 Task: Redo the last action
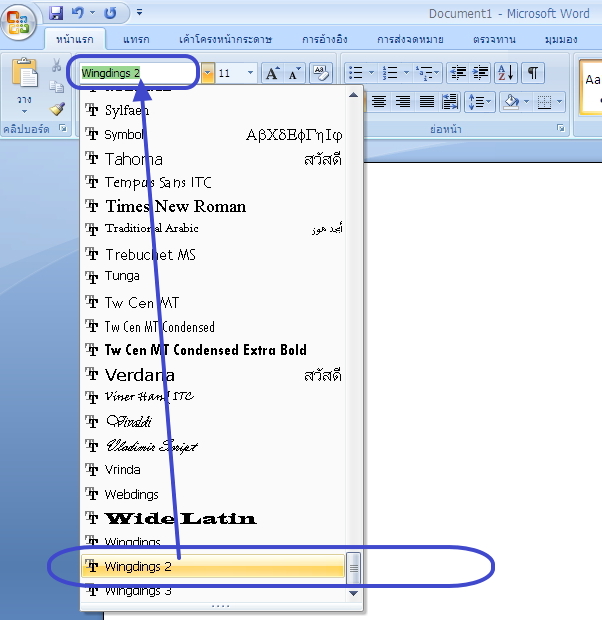point(110,13)
